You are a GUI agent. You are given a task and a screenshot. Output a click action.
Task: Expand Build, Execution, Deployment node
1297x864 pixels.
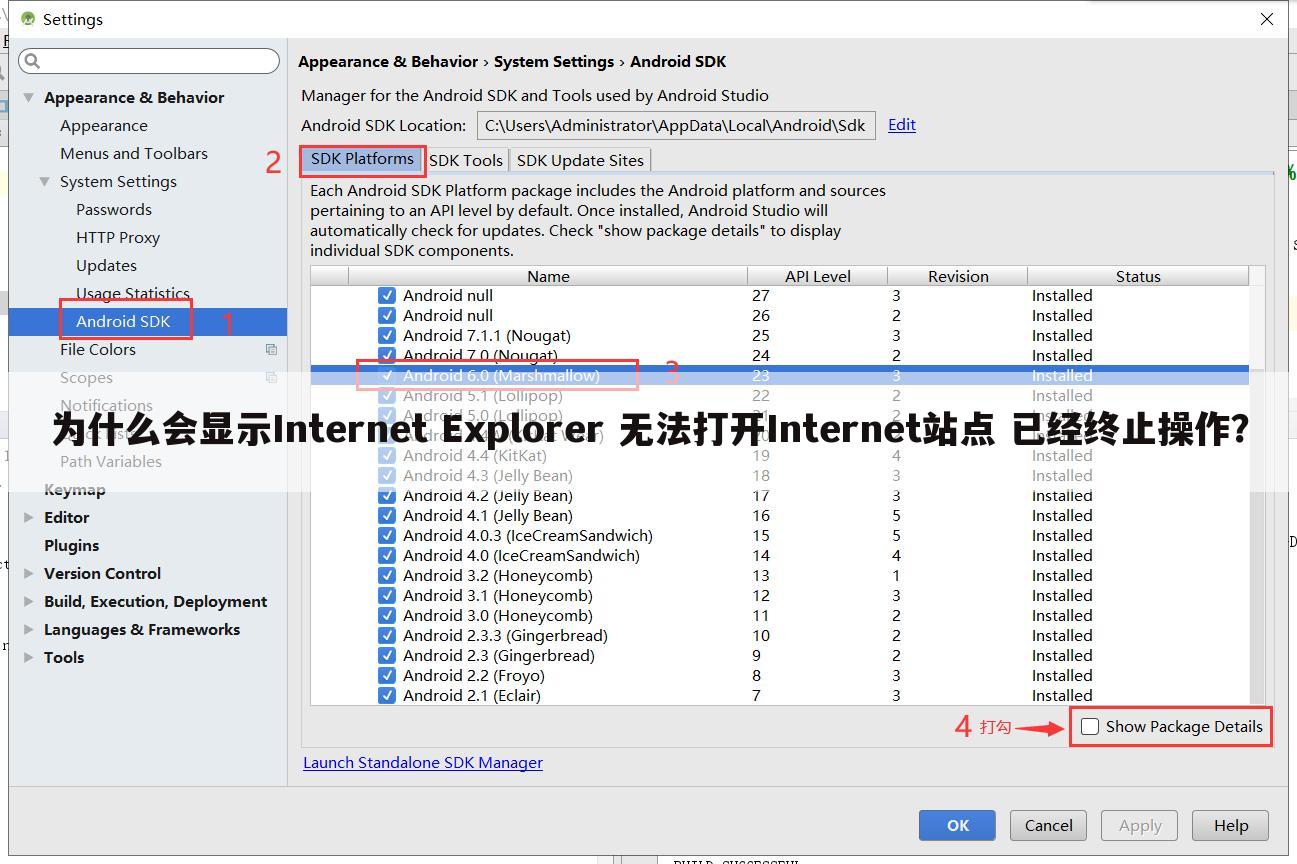(29, 601)
